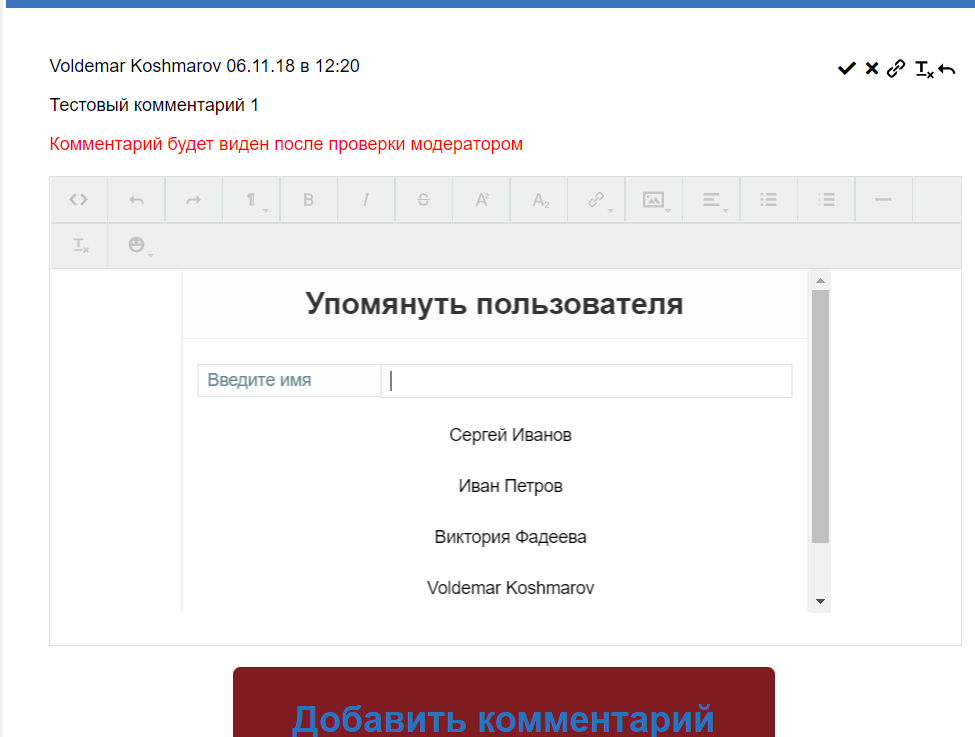975x737 pixels.
Task: Toggle bold formatting in the editor
Action: 308,200
